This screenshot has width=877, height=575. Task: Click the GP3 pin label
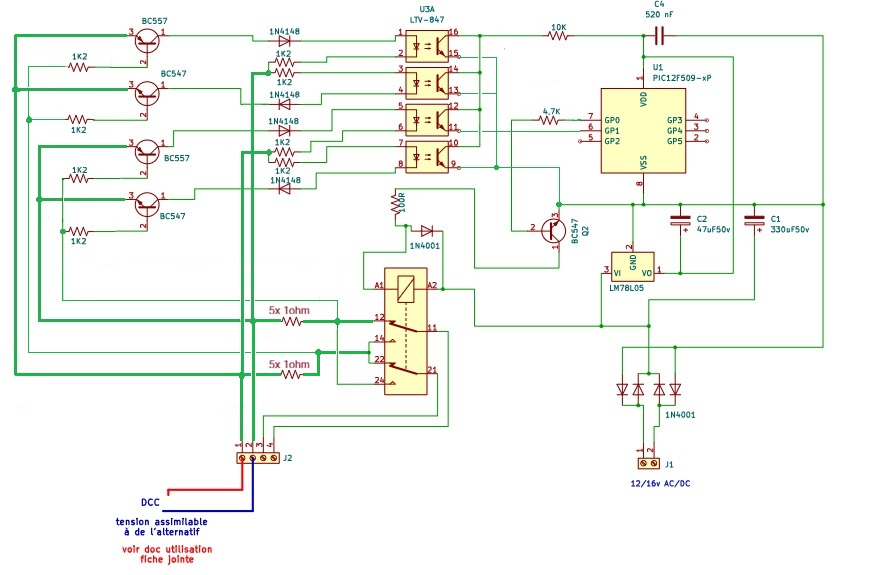coord(675,120)
